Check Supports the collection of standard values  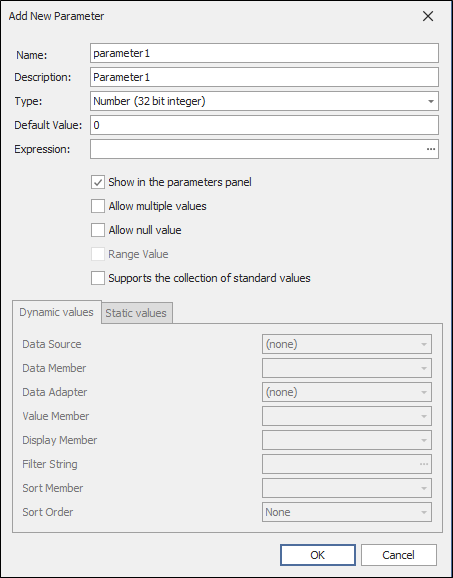coord(98,278)
